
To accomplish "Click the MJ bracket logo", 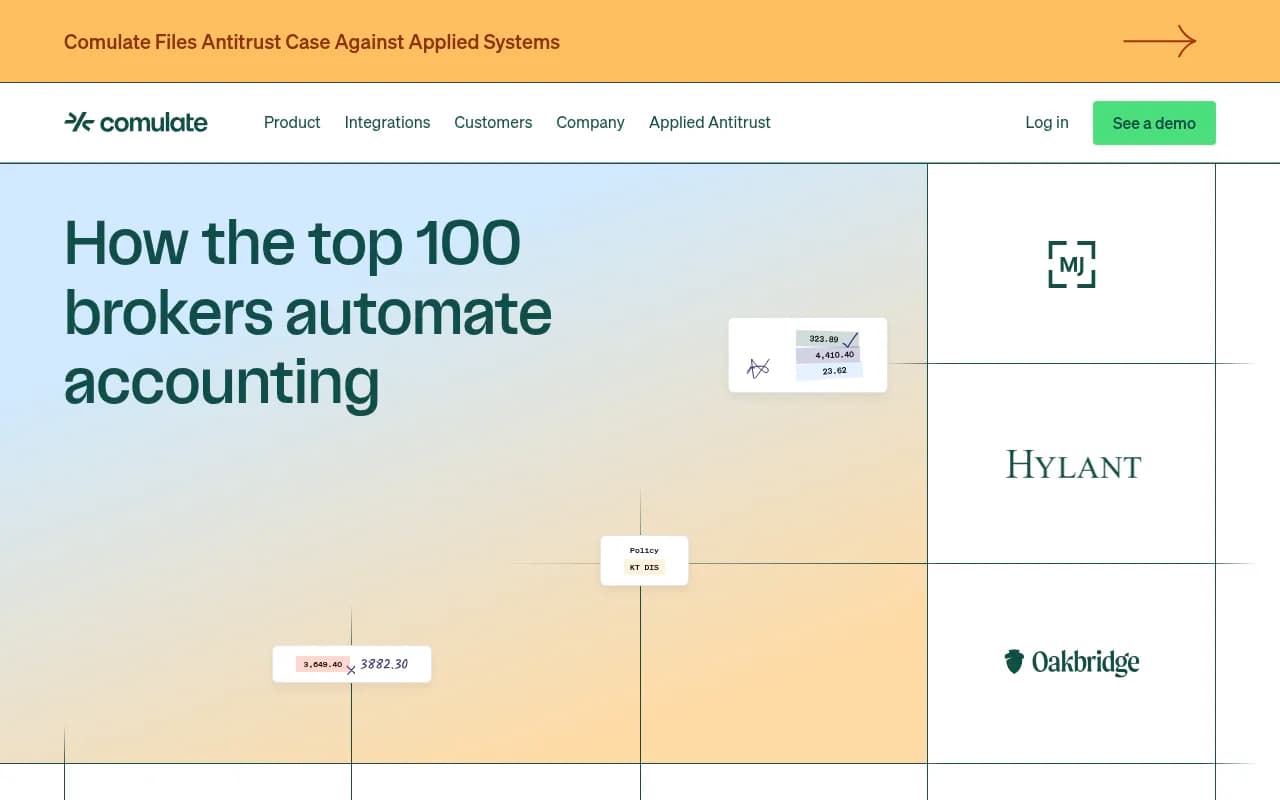I will click(1072, 264).
